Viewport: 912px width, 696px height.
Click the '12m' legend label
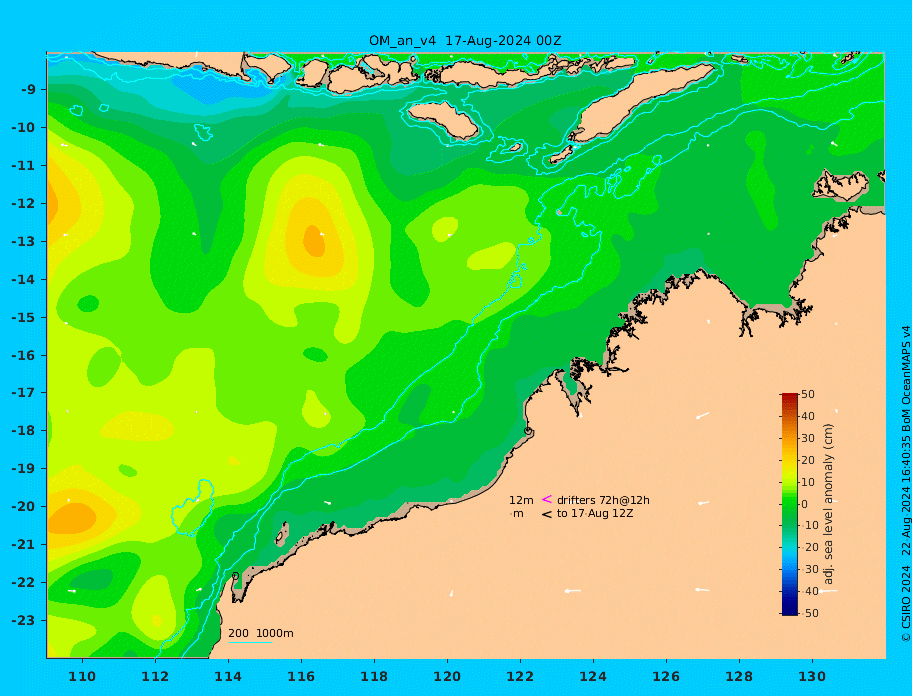point(521,500)
